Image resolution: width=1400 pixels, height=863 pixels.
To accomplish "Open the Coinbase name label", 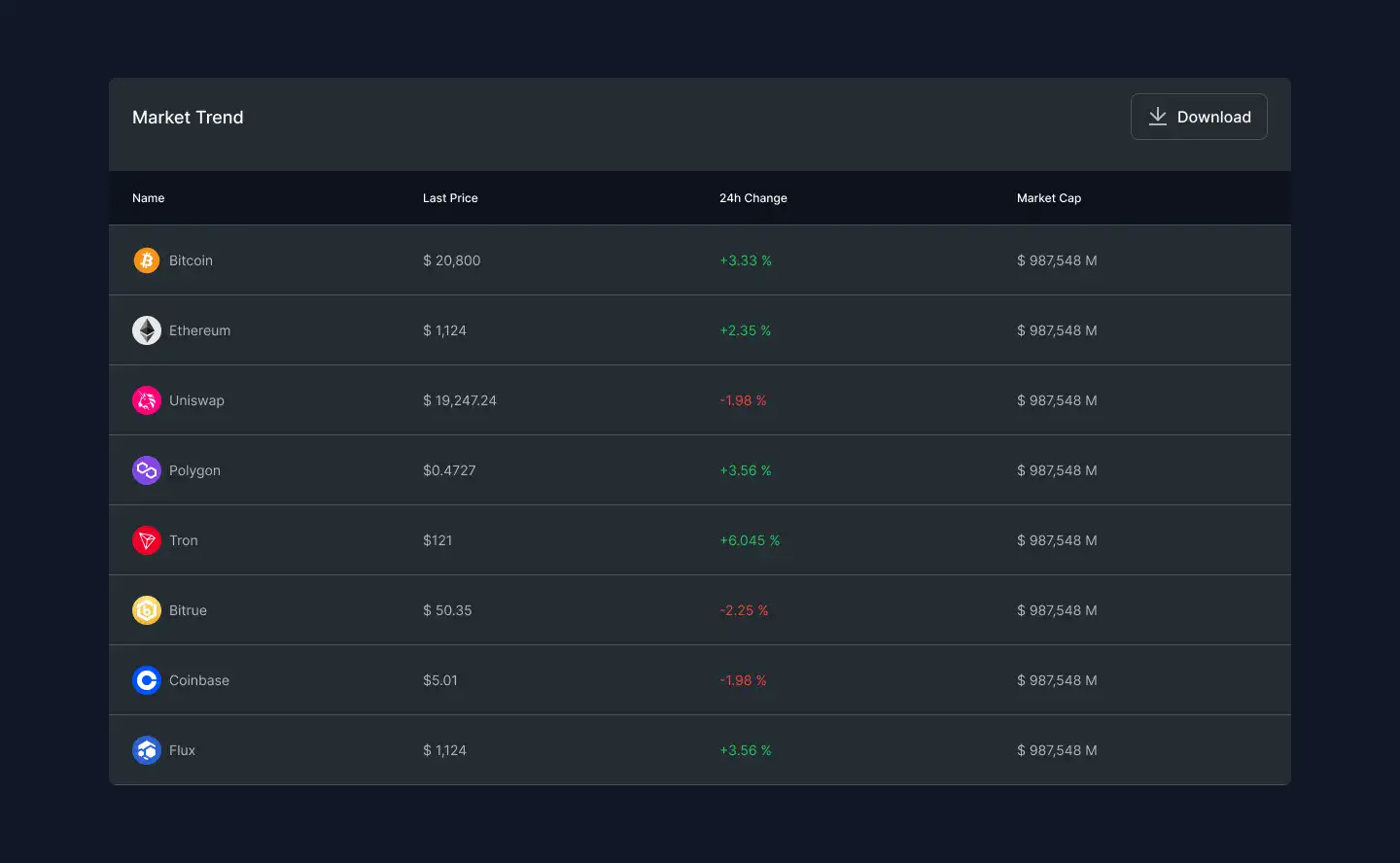I will click(199, 680).
